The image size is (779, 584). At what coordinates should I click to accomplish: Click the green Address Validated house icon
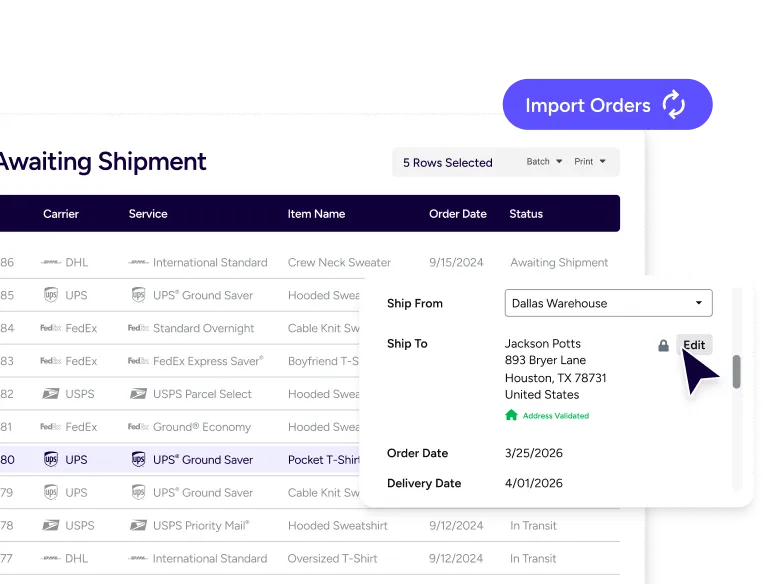pos(511,415)
